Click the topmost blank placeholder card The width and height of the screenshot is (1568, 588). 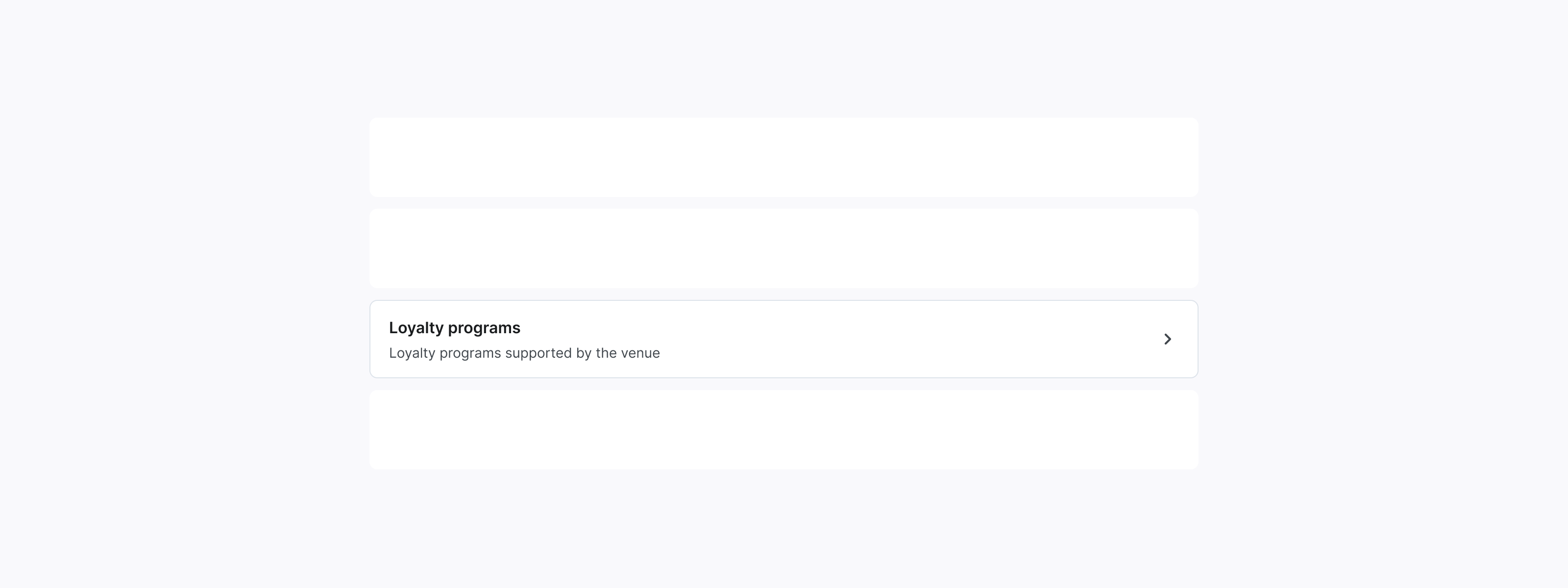(x=784, y=157)
